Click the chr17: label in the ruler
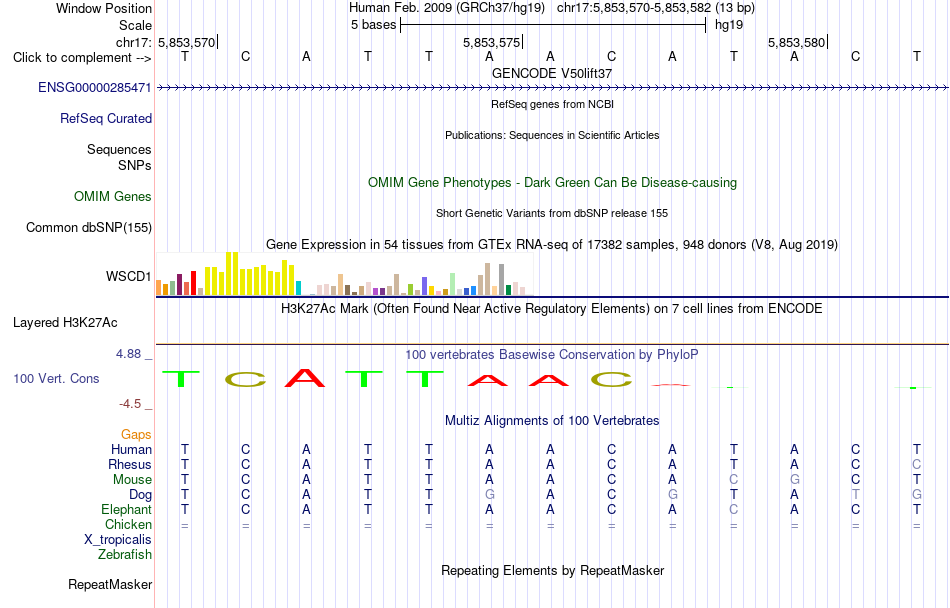The width and height of the screenshot is (950, 608). [134, 42]
